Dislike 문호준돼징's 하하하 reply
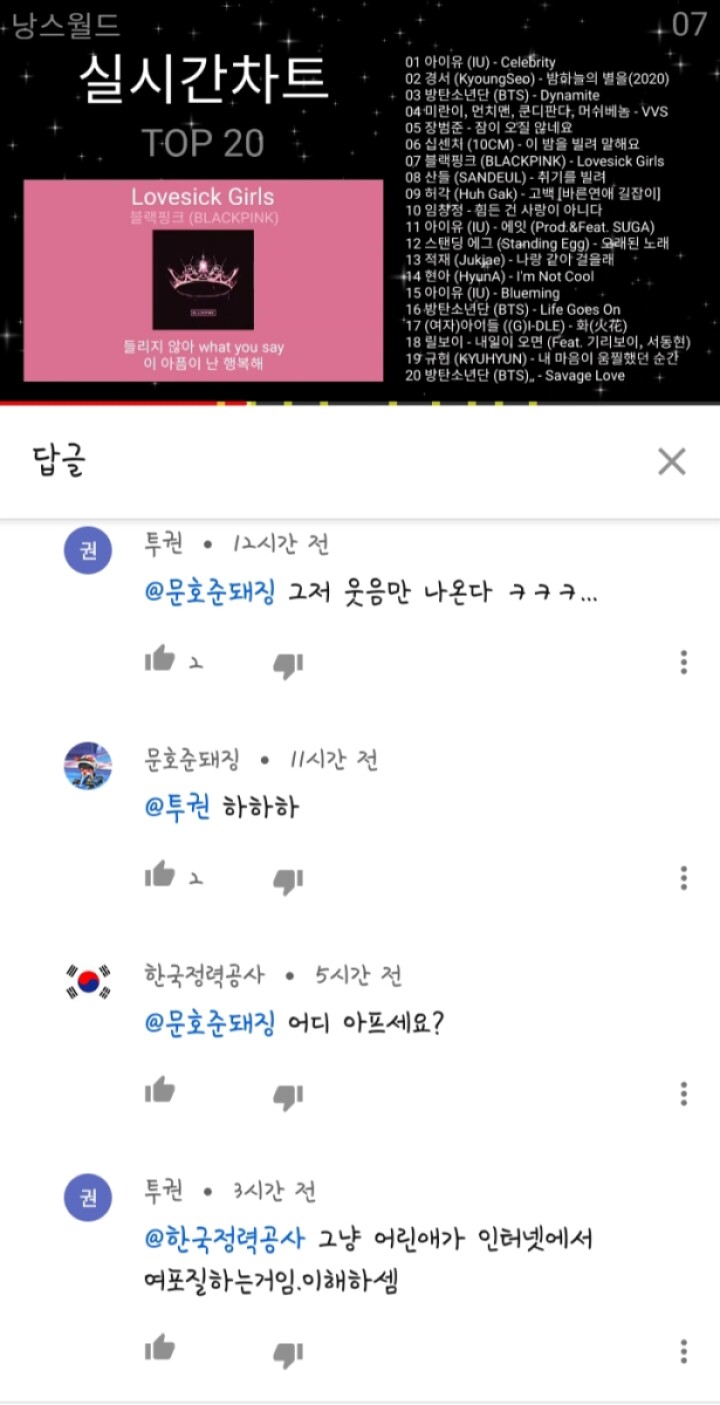This screenshot has width=720, height=1405. point(288,880)
